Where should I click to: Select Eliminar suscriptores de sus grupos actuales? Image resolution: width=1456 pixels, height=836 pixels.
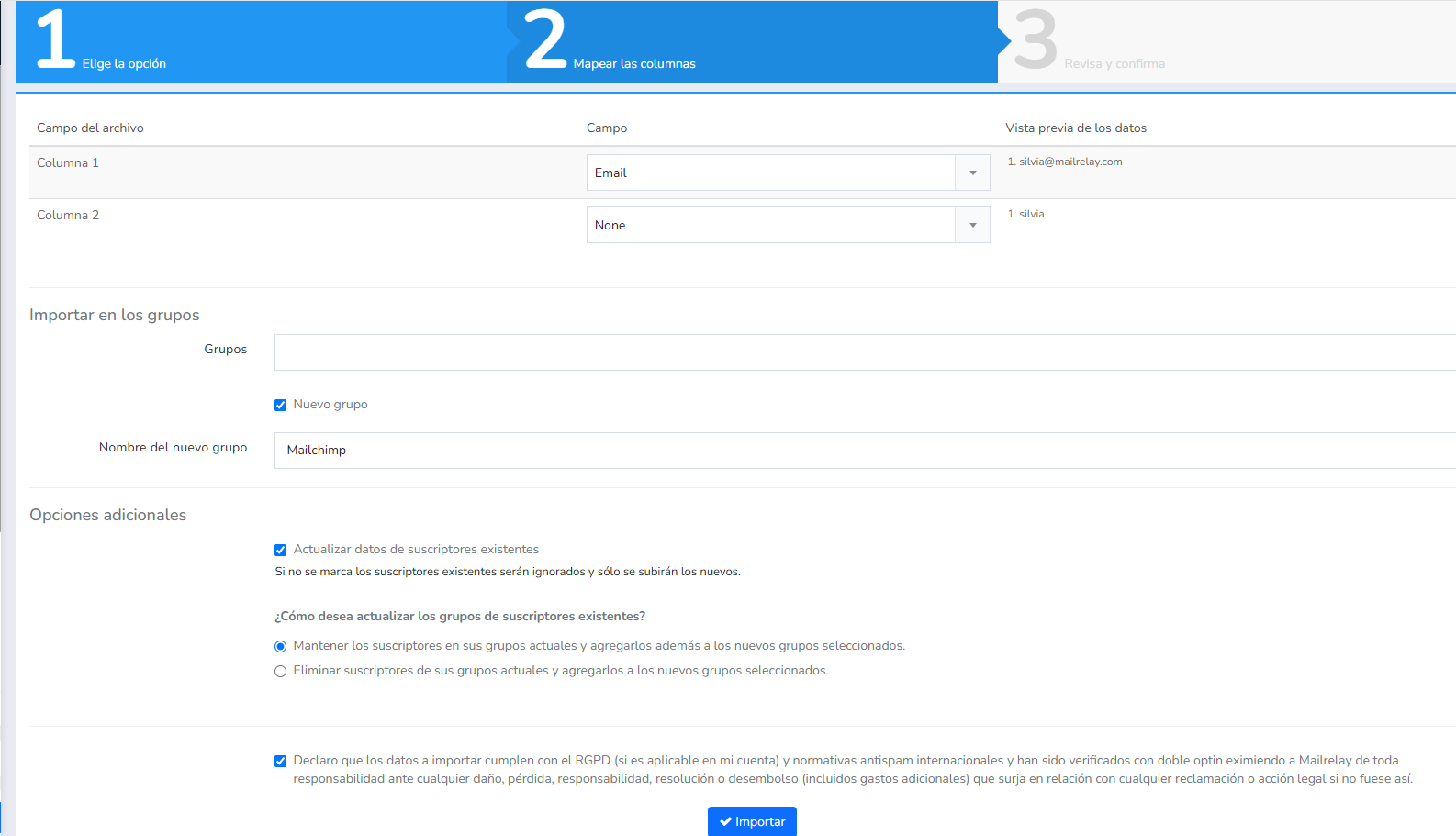(281, 671)
